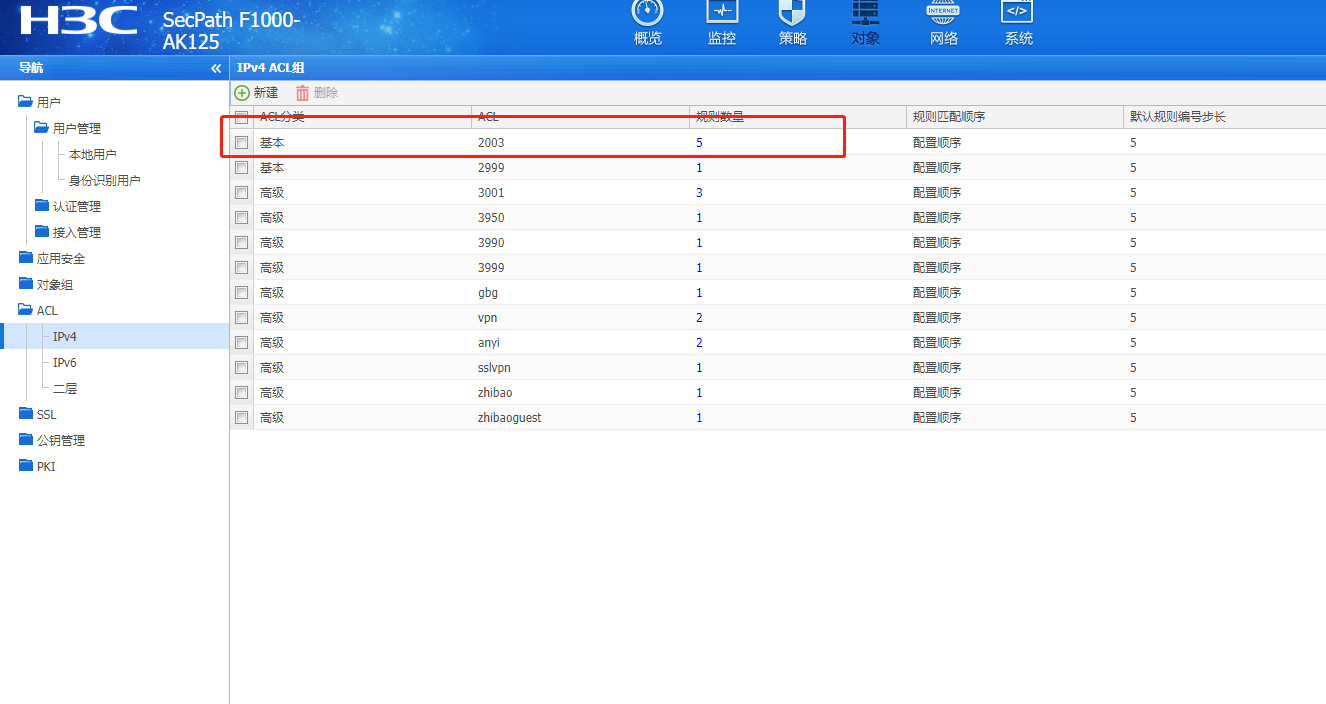This screenshot has height=704, width=1326.
Task: Check the box for ACL 3999
Action: [x=241, y=268]
